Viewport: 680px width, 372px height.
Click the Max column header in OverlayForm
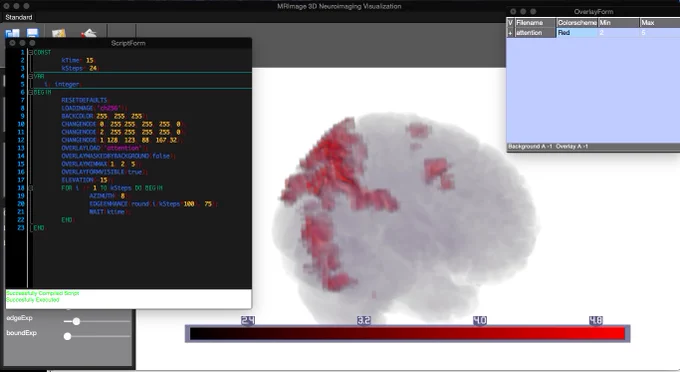(660, 23)
